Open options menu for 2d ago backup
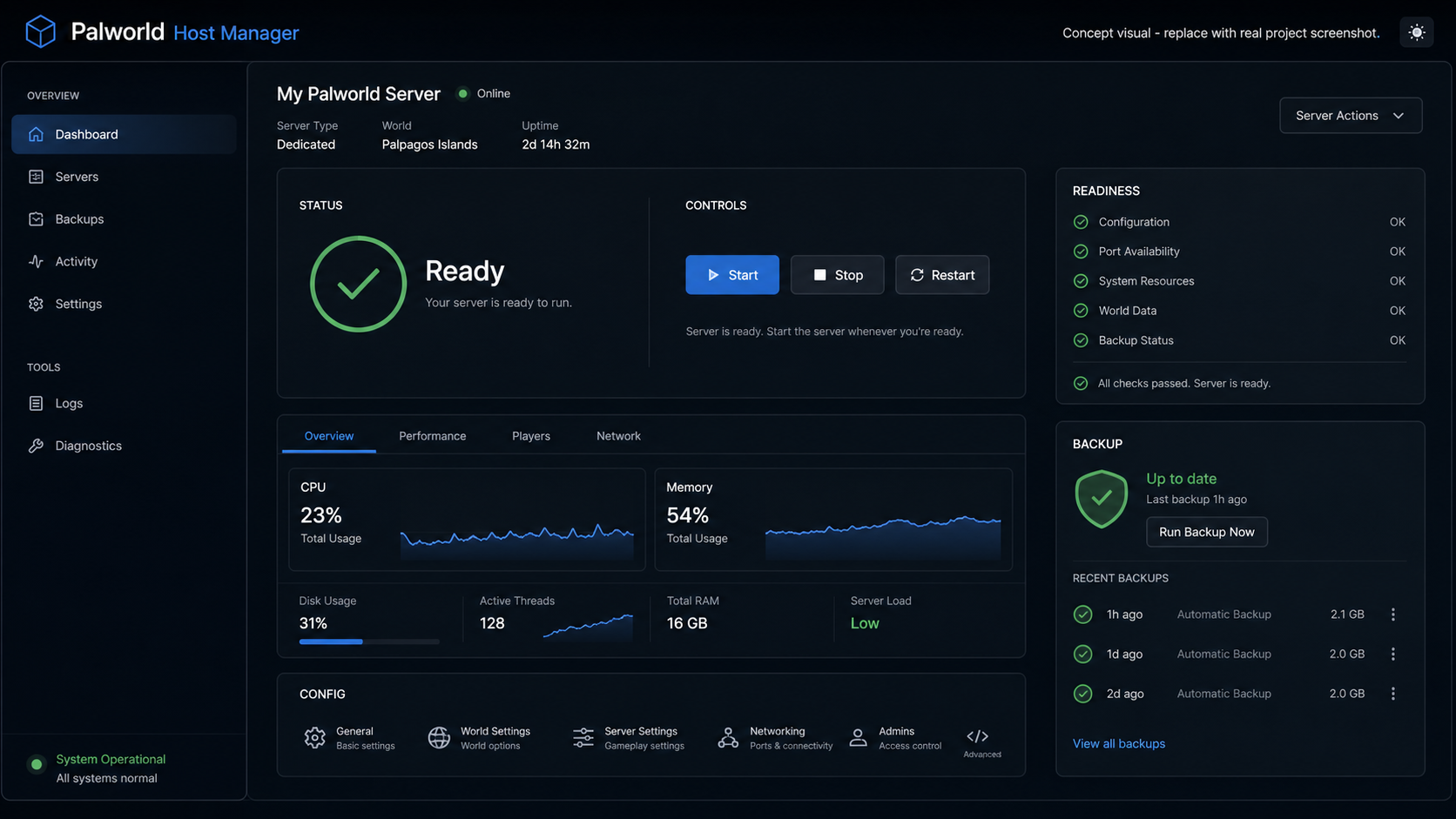The width and height of the screenshot is (1456, 819). click(1393, 694)
